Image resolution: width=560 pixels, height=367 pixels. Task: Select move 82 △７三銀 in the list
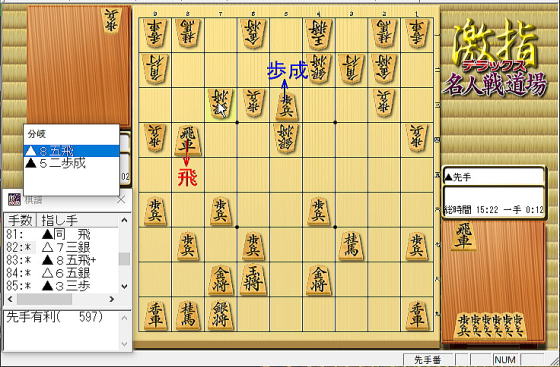61,247
